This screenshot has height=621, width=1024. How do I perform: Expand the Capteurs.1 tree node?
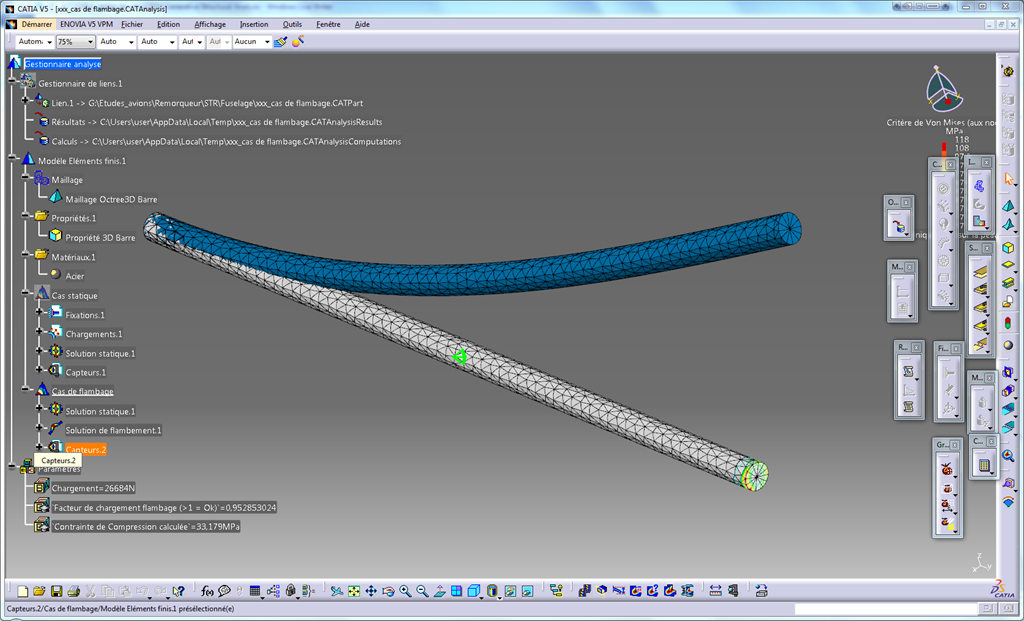(39, 372)
